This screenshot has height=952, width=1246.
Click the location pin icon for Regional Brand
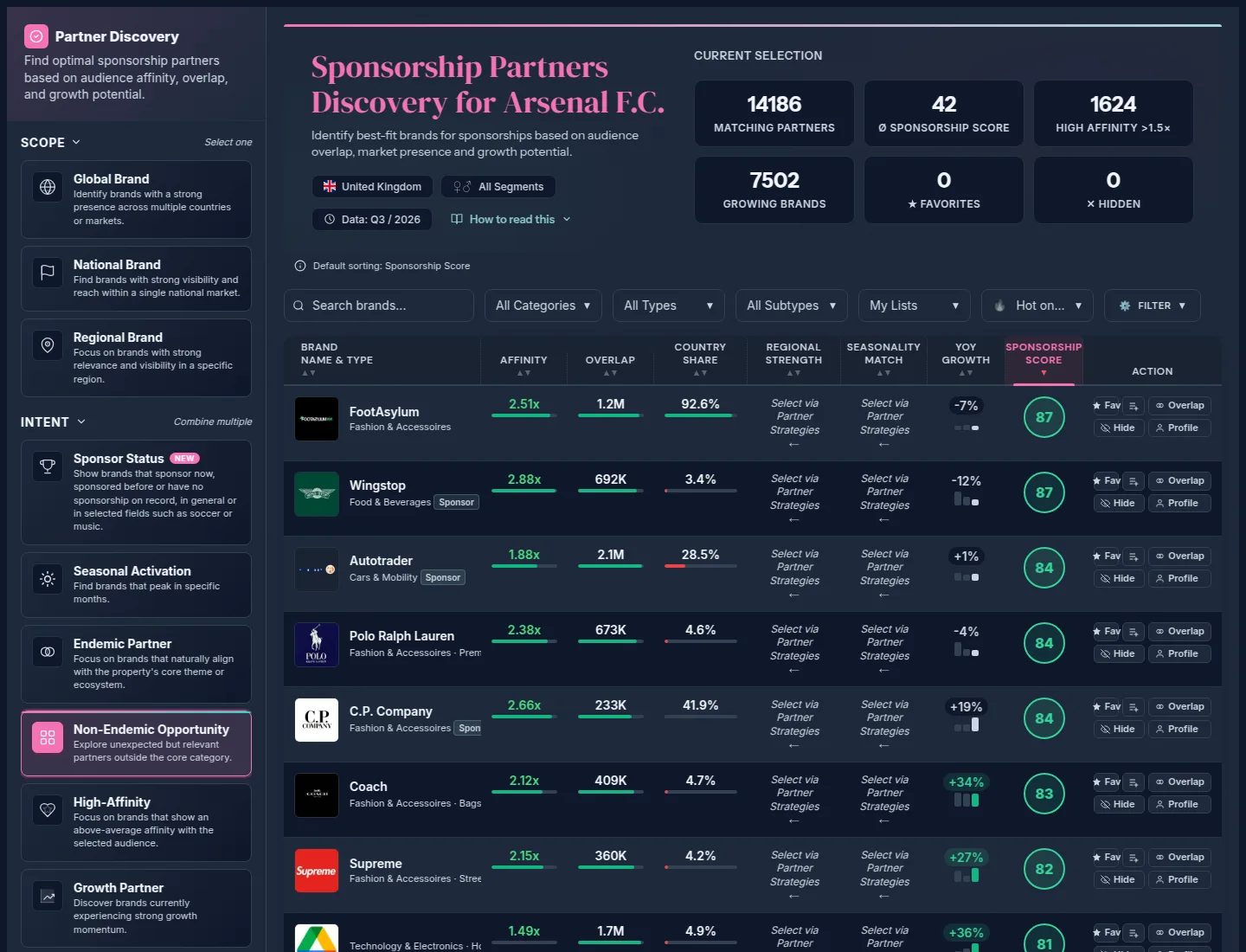tap(48, 345)
